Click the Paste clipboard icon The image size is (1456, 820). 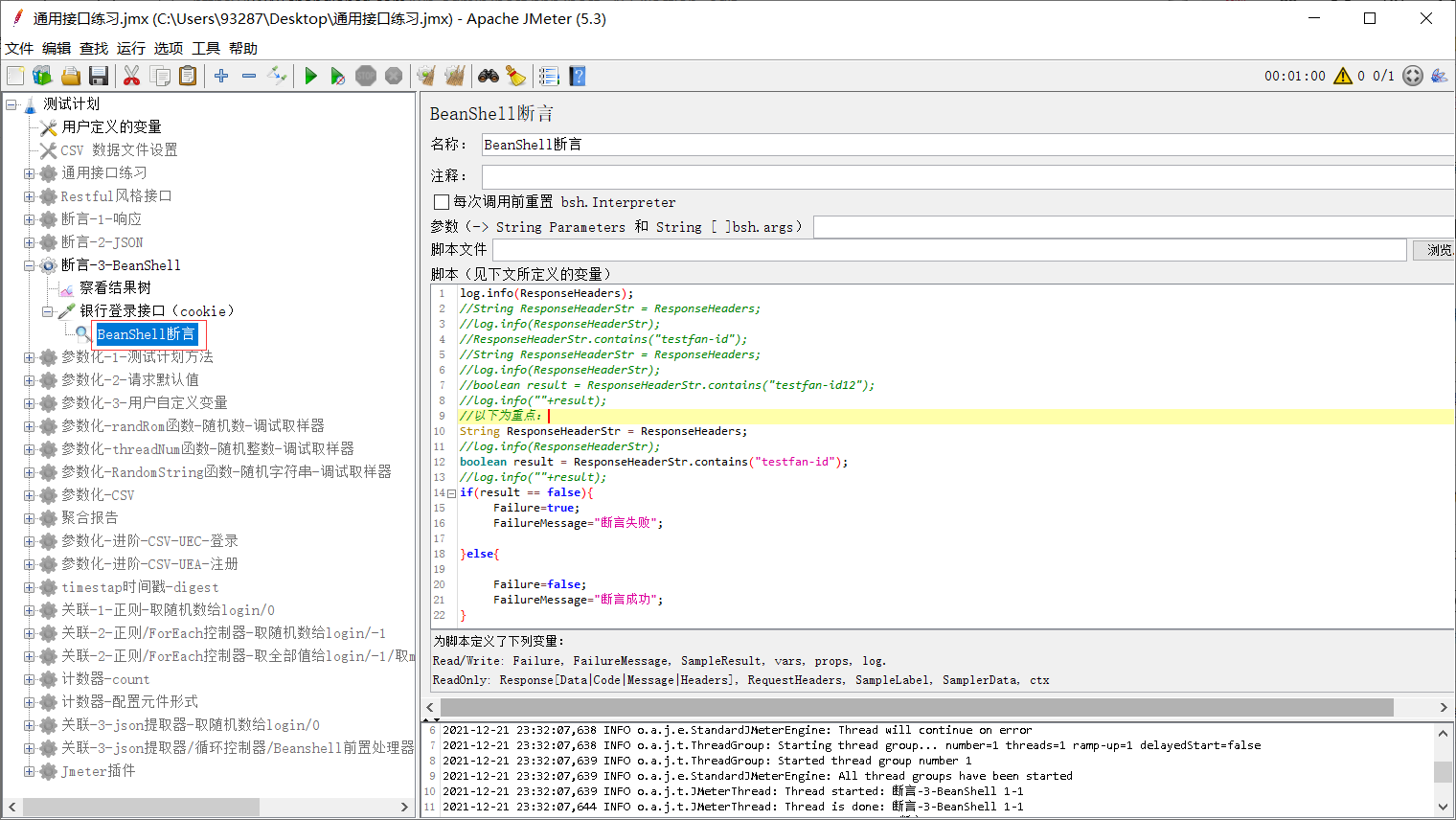(x=188, y=76)
